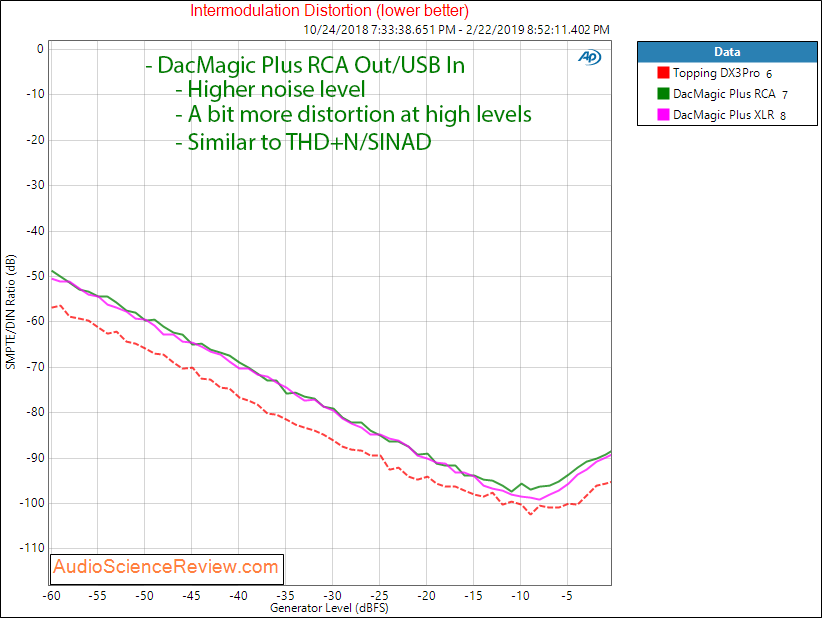Click the -35 tick on the horizontal axis
Image resolution: width=822 pixels, height=618 pixels.
point(286,596)
